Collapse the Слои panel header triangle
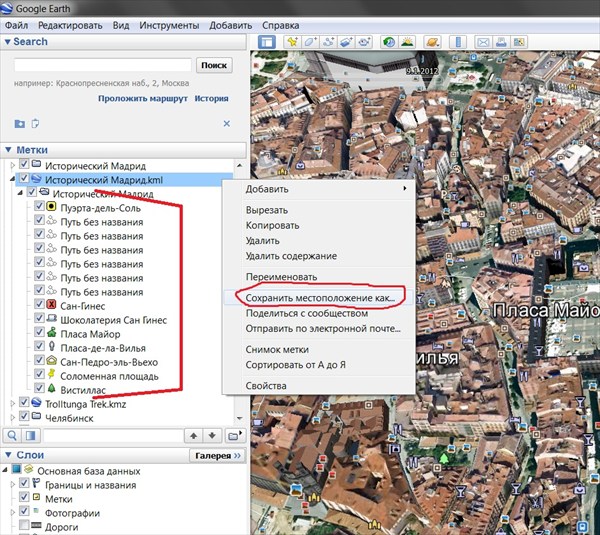 (x=8, y=455)
